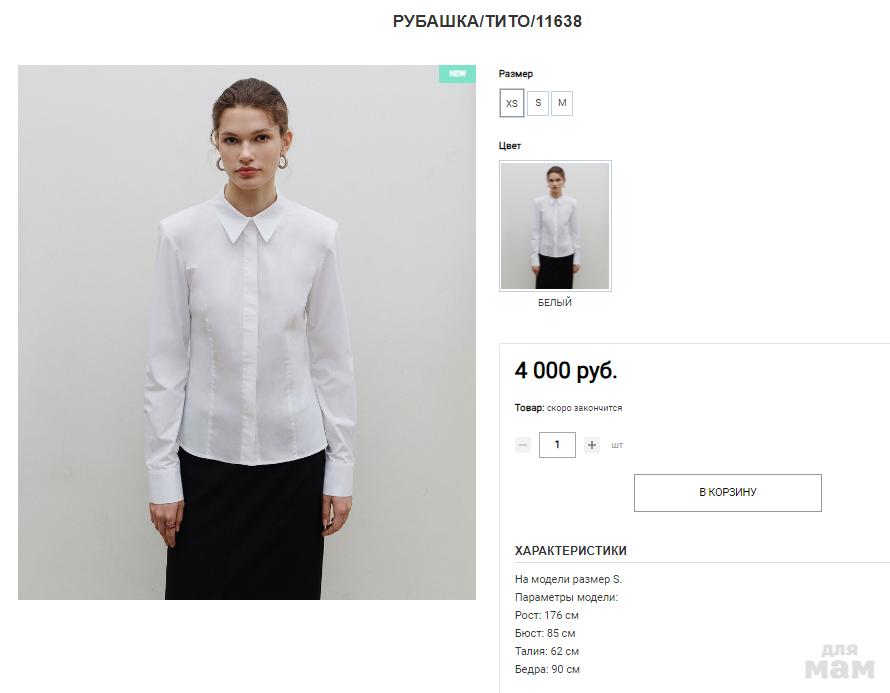This screenshot has height=693, width=890.
Task: Increase quantity with the plus icon
Action: pyautogui.click(x=591, y=445)
